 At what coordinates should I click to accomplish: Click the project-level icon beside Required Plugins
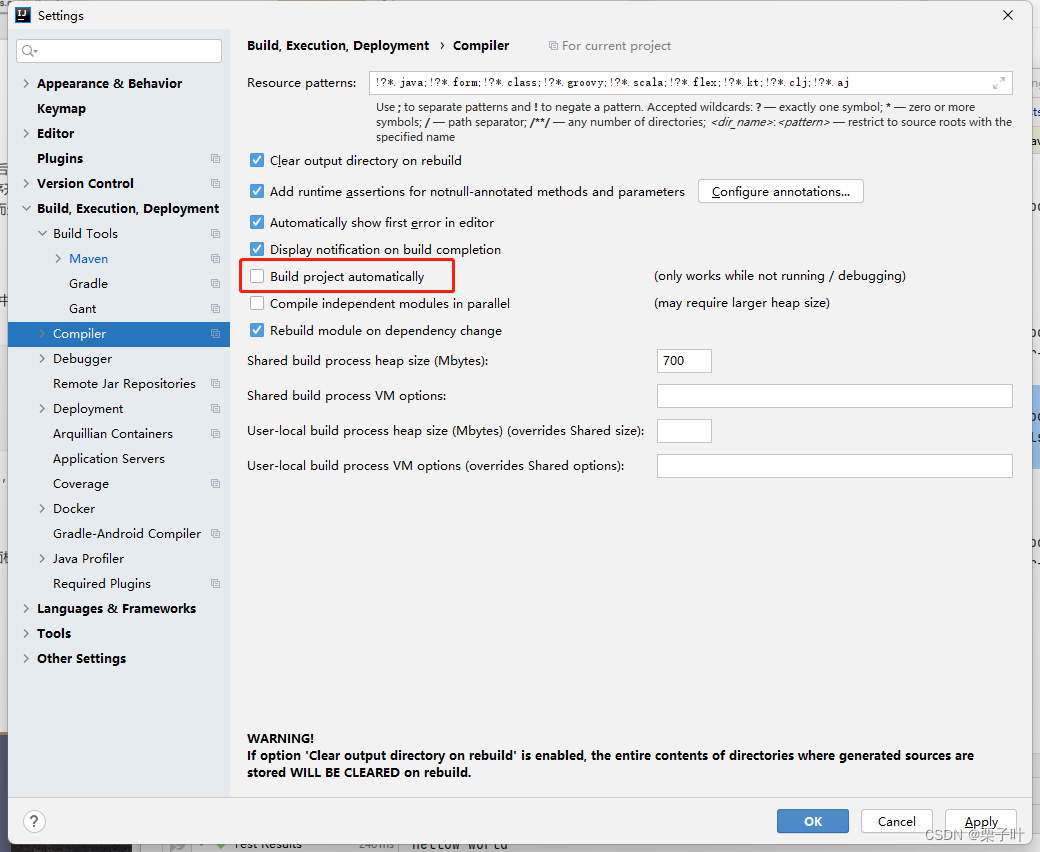click(216, 583)
